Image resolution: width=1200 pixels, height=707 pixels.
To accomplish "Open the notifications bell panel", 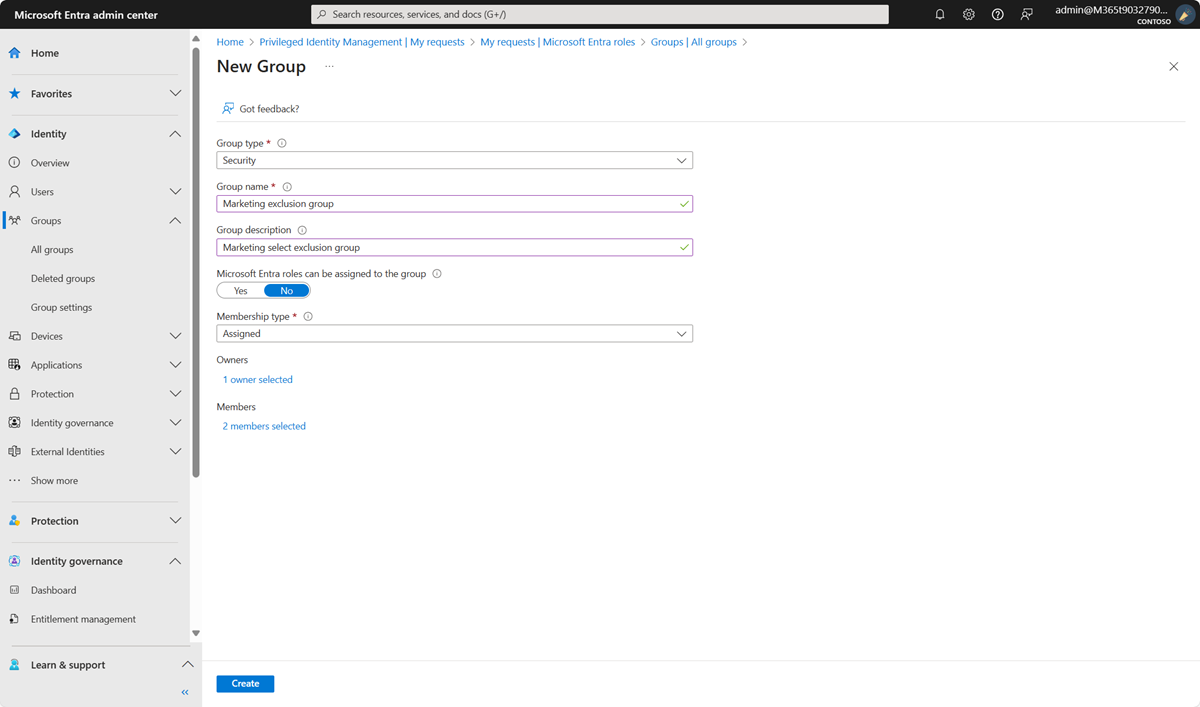I will tap(939, 14).
